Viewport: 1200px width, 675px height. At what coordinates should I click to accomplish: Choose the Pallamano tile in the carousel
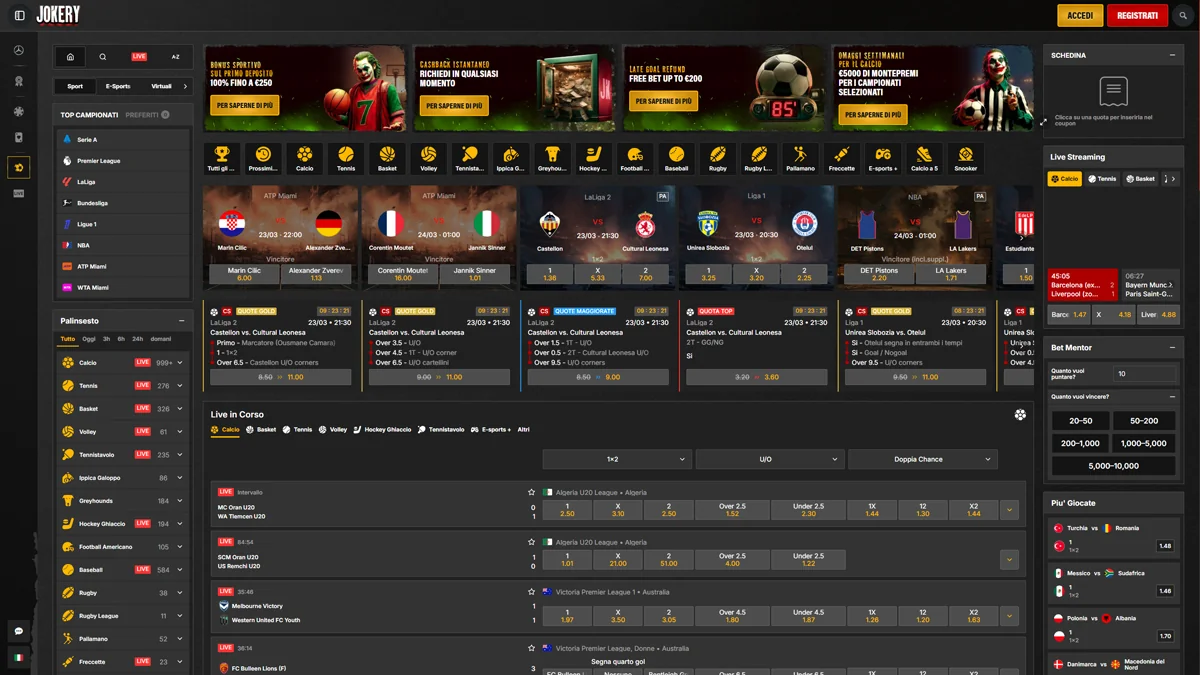point(800,158)
